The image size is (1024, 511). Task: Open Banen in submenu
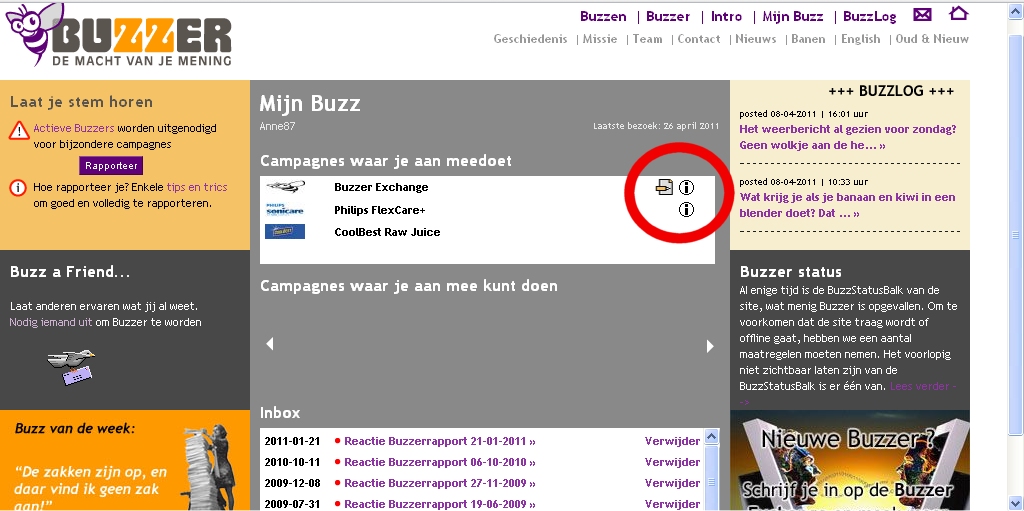click(808, 39)
